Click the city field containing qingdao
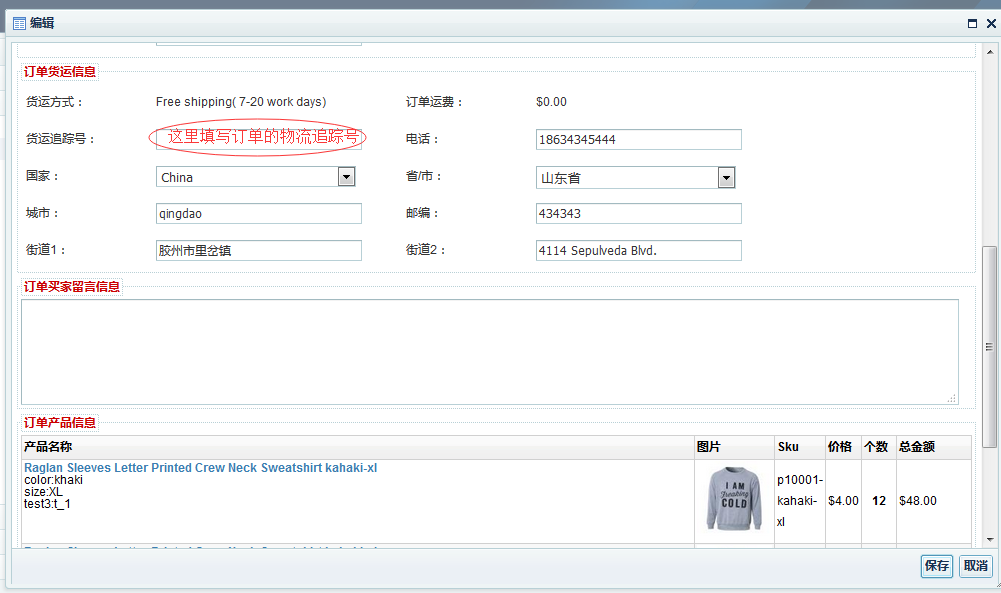Viewport: 1001px width, 593px height. coord(259,213)
